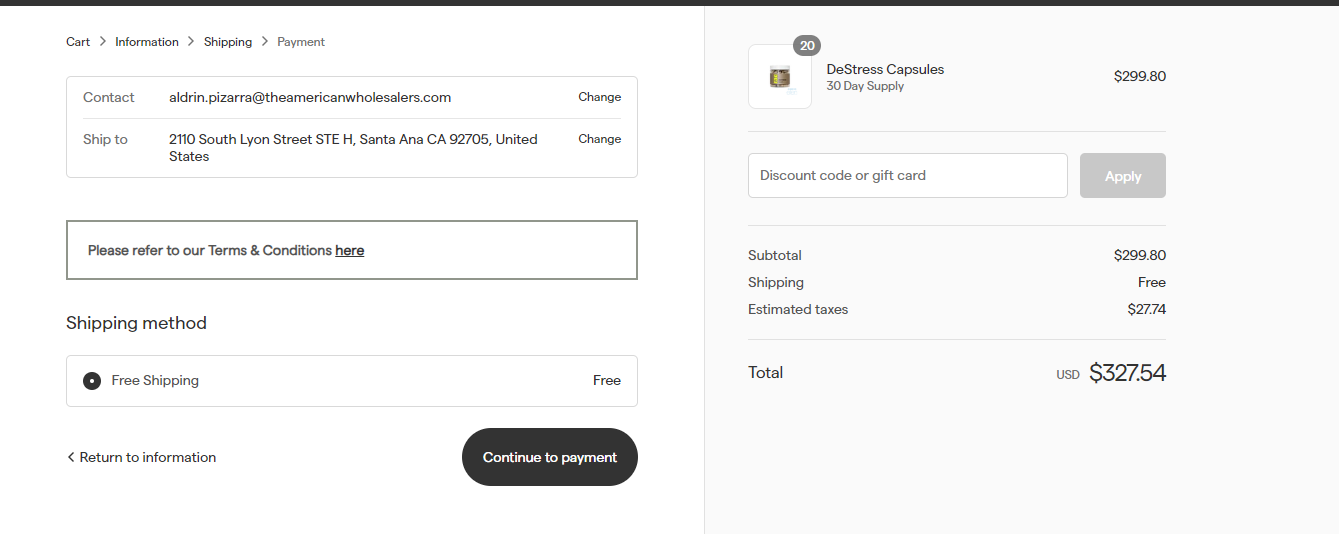Open the Terms & Conditions here link

[350, 251]
